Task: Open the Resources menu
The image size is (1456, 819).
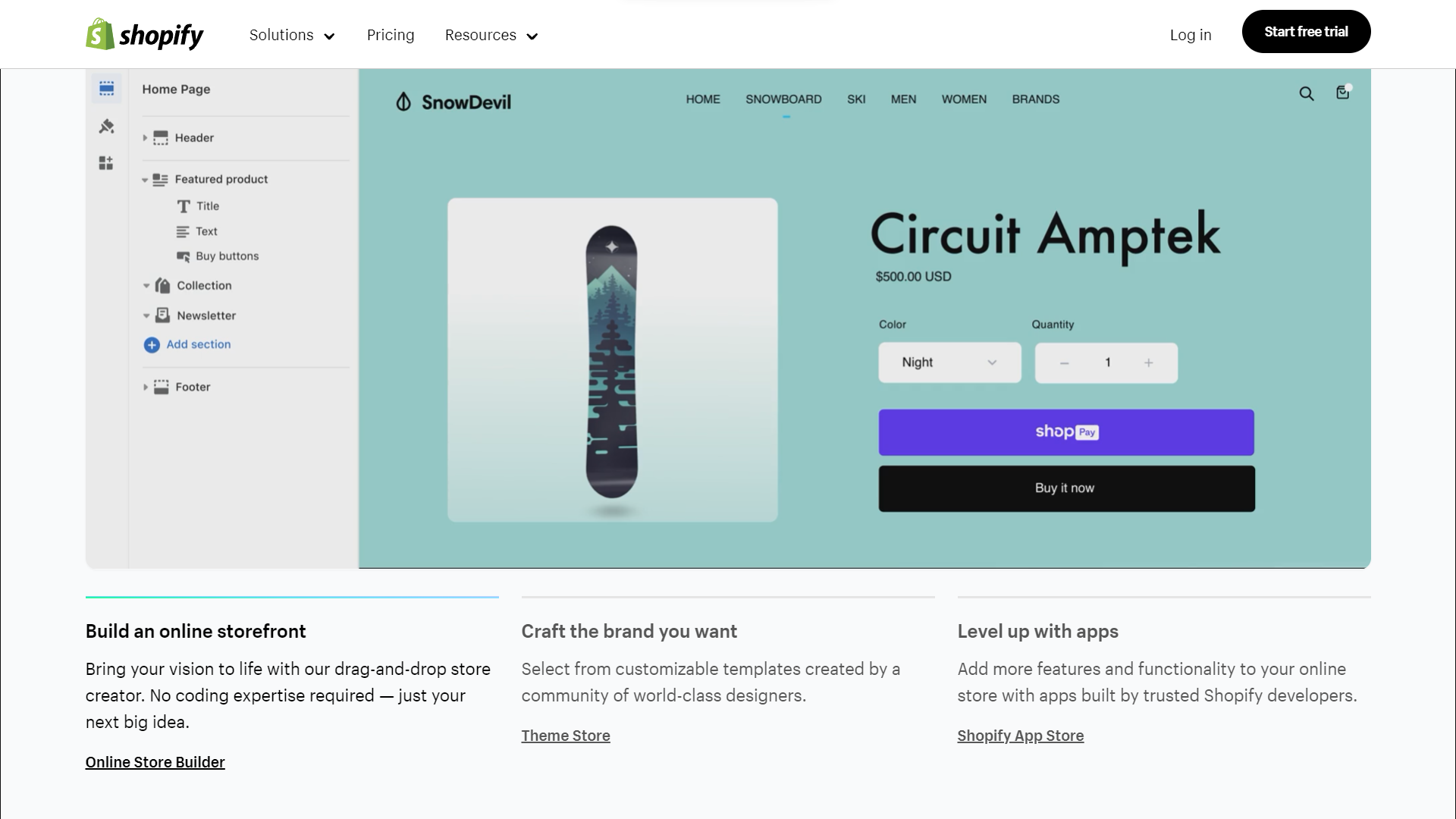Action: click(x=491, y=35)
